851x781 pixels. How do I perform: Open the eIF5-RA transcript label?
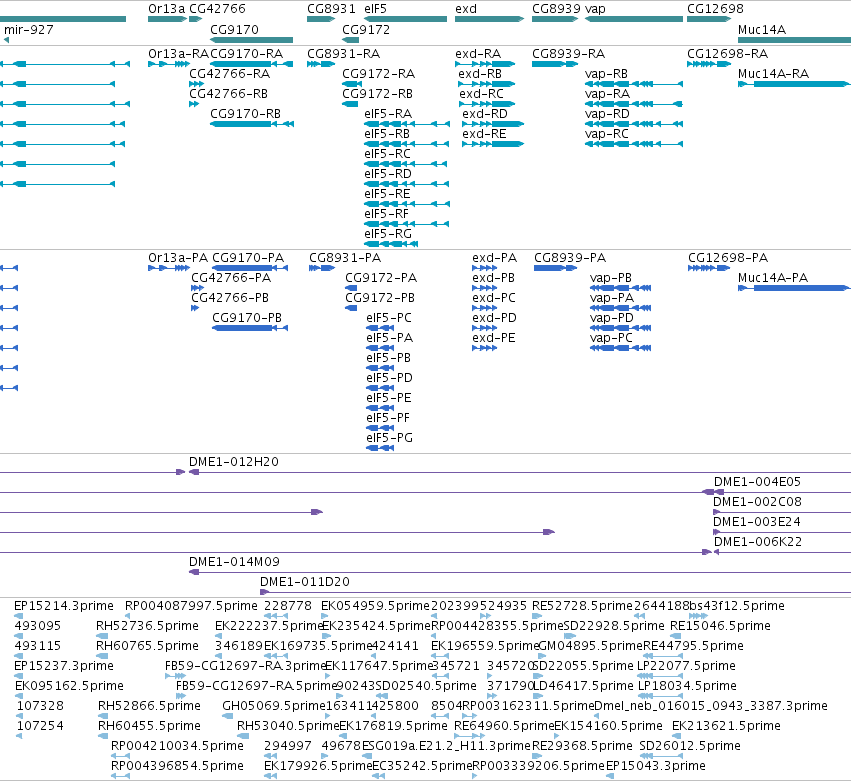pyautogui.click(x=388, y=114)
